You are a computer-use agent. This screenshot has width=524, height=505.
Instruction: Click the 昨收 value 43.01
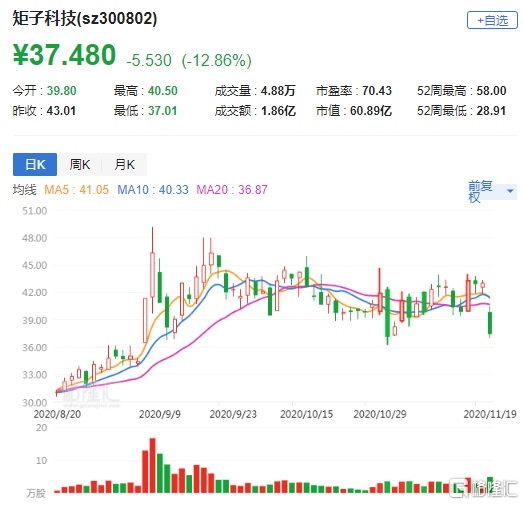click(x=61, y=111)
